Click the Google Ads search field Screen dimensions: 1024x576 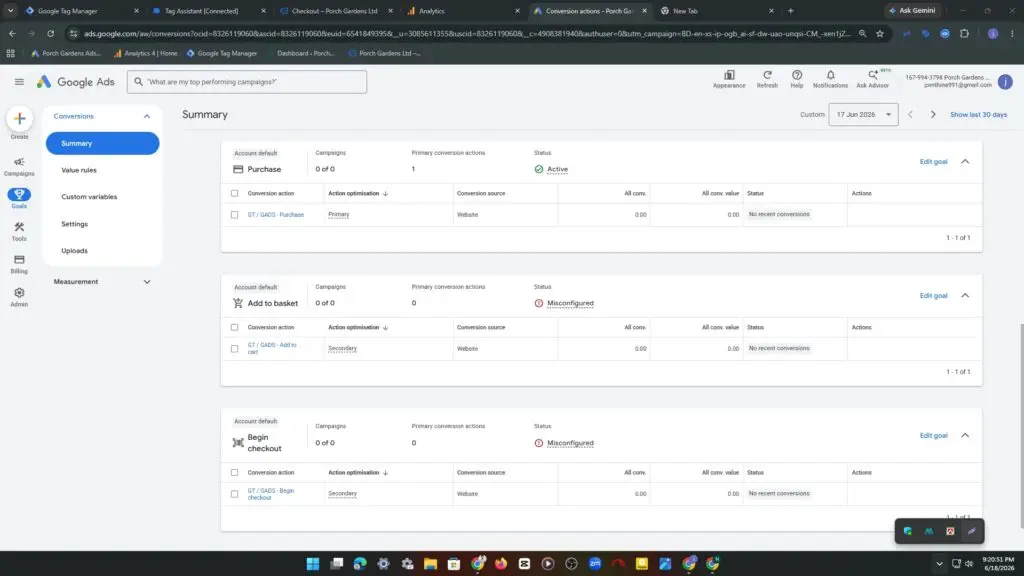pos(247,82)
